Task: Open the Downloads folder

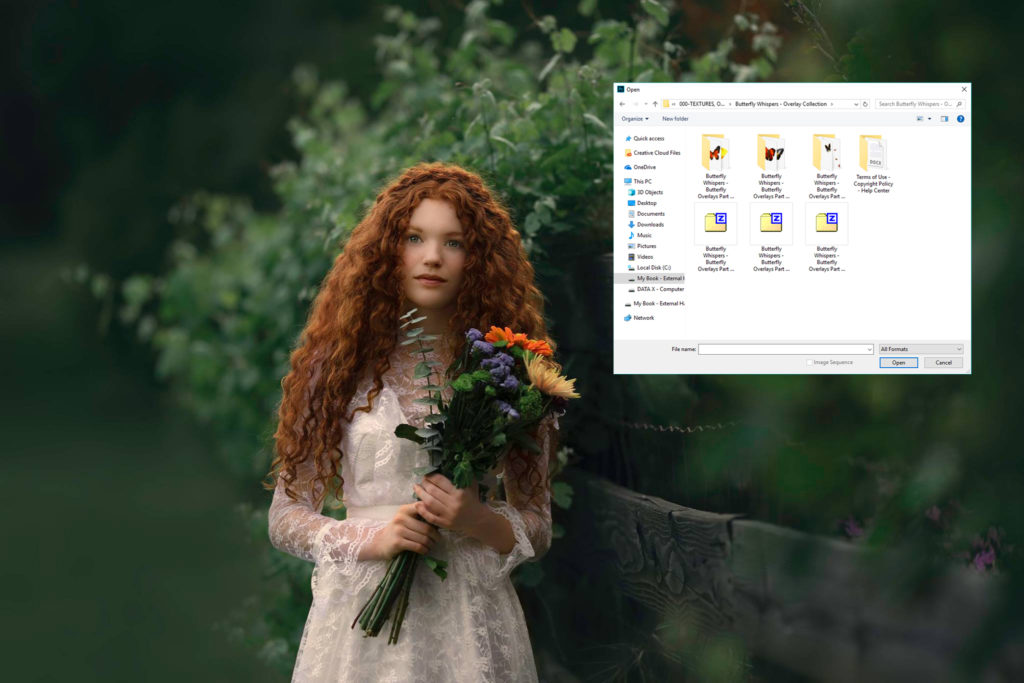Action: click(x=646, y=225)
